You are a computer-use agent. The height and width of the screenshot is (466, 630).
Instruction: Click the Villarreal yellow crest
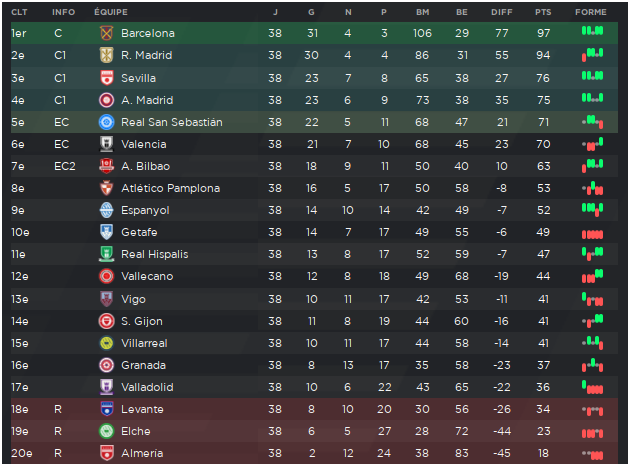click(106, 343)
